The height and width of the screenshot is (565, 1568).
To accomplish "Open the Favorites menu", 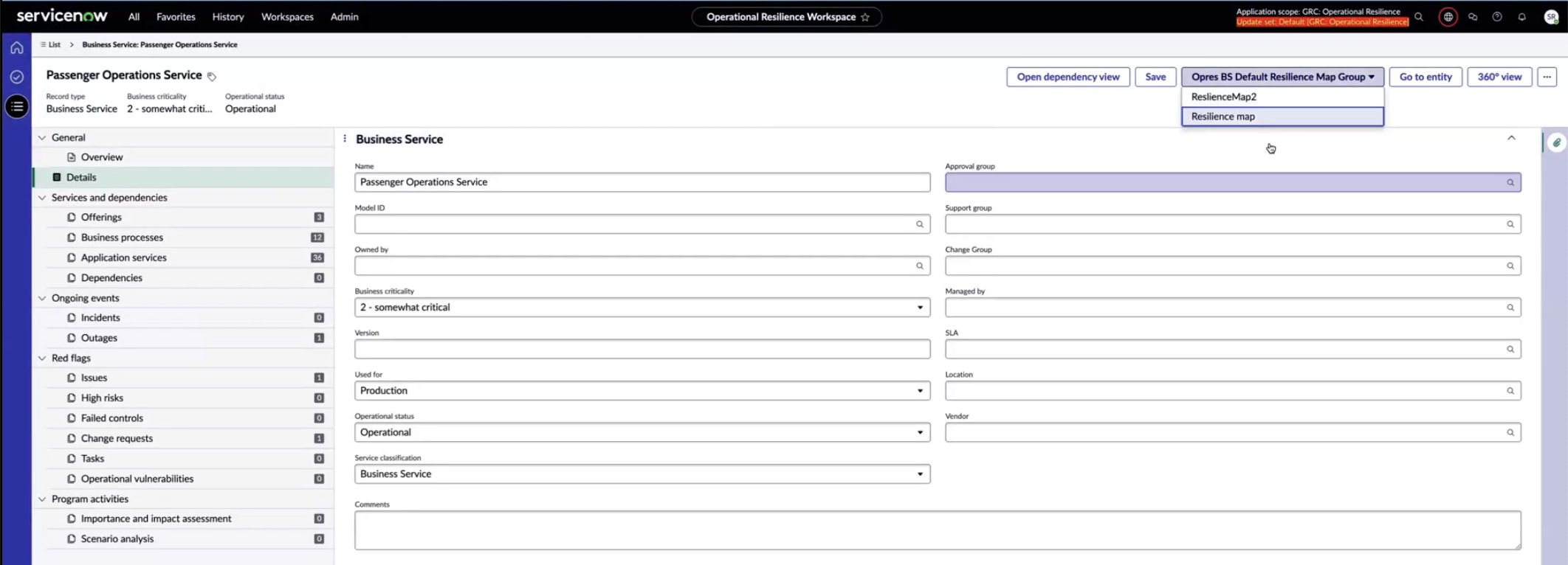I will click(176, 17).
